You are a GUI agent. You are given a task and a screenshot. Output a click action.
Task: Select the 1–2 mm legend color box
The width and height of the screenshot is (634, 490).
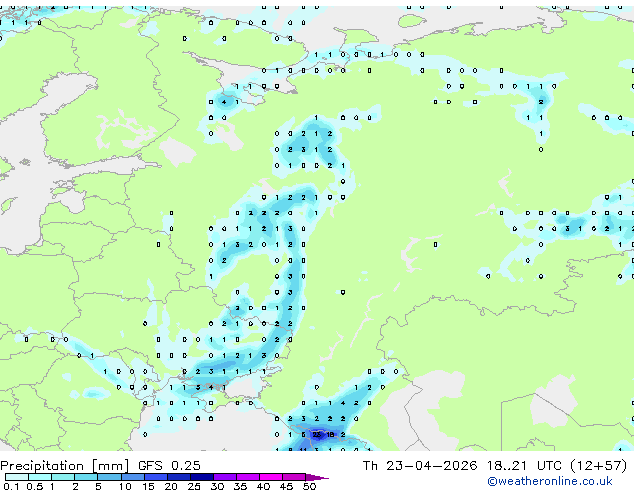click(63, 477)
